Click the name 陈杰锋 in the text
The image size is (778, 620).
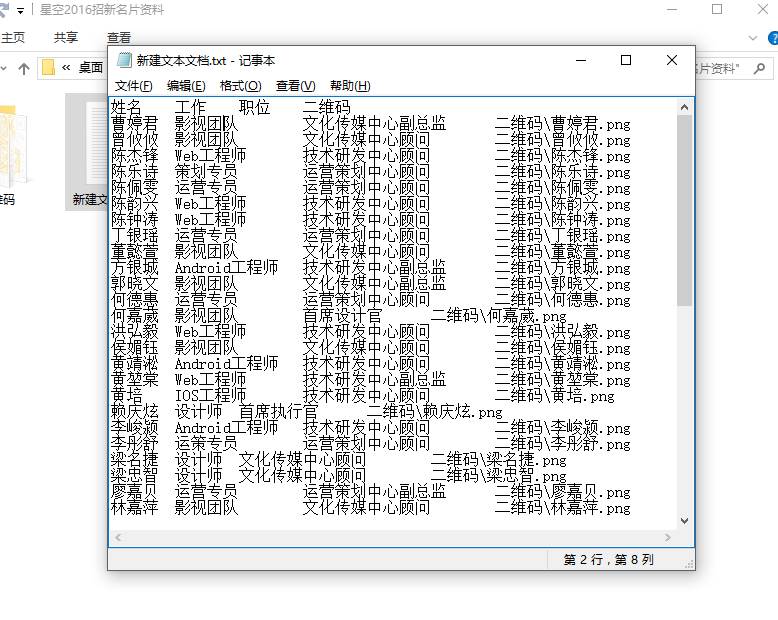pyautogui.click(x=134, y=155)
